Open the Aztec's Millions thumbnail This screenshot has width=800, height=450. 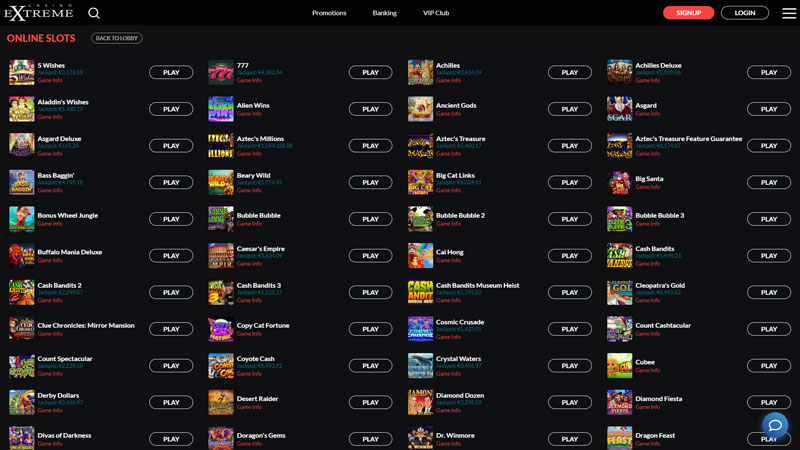tap(221, 146)
